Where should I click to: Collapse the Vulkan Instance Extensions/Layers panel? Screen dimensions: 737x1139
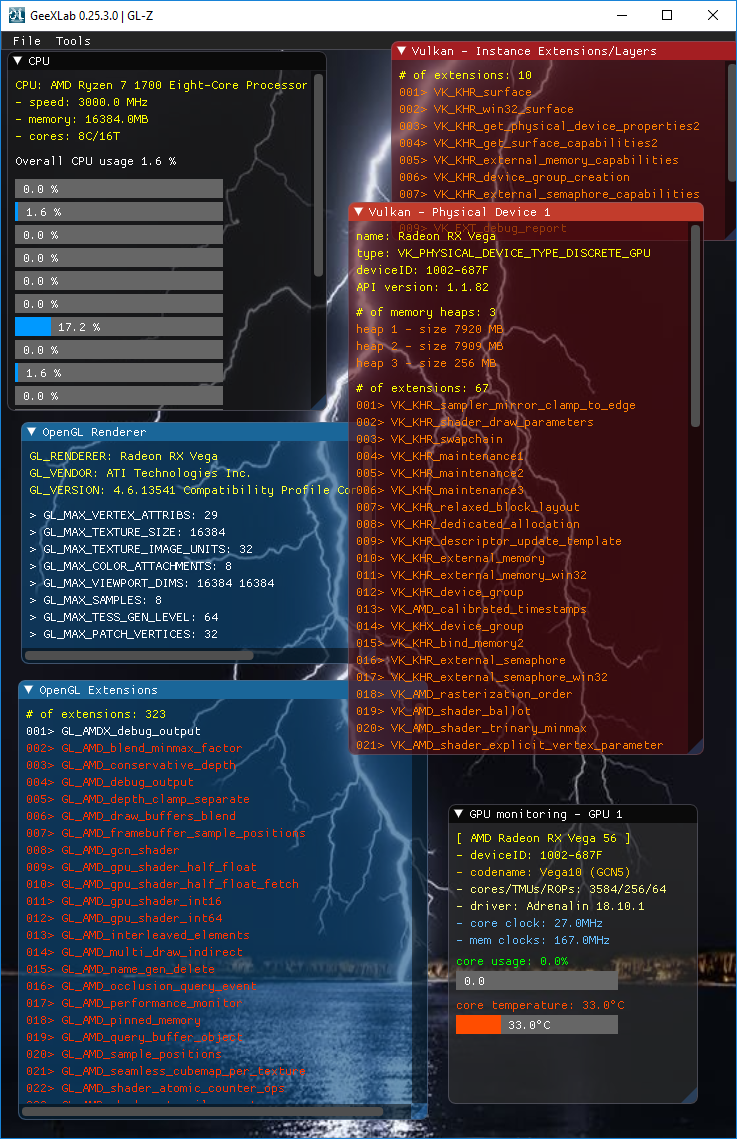[402, 51]
